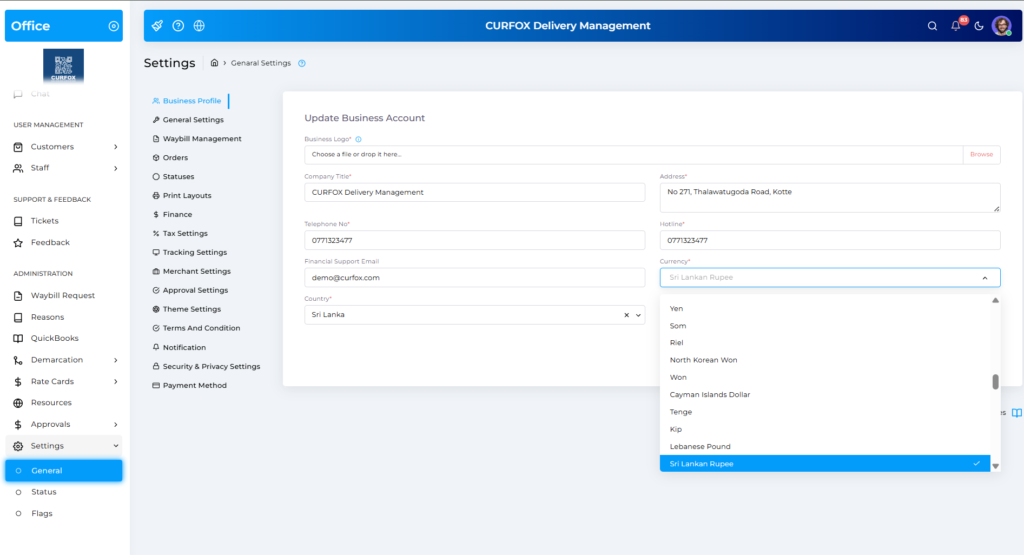Collapse the Currency dropdown
The height and width of the screenshot is (555, 1024).
[985, 278]
